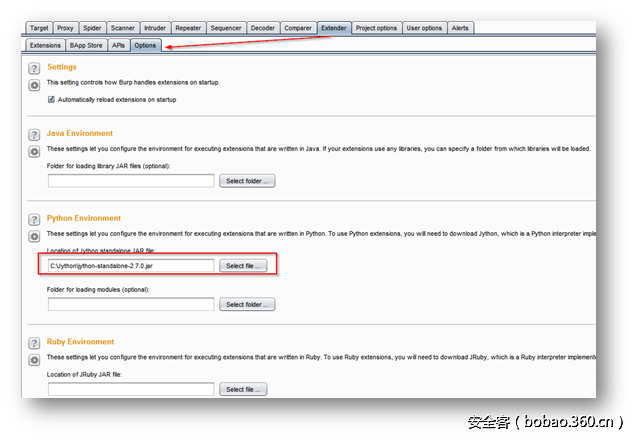Go to the Intruder tab
Image resolution: width=638 pixels, height=440 pixels.
pos(155,28)
